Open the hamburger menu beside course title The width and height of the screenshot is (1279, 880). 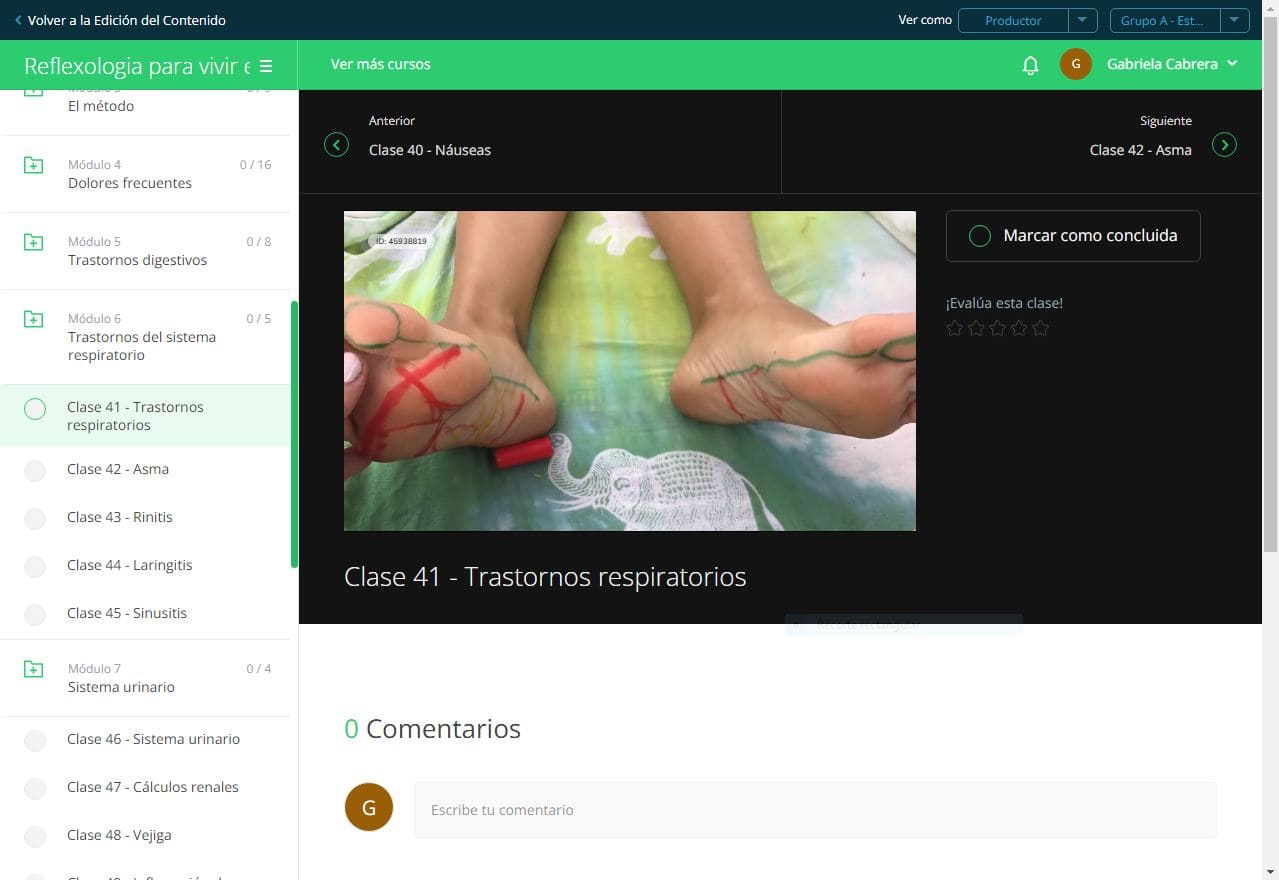point(266,66)
